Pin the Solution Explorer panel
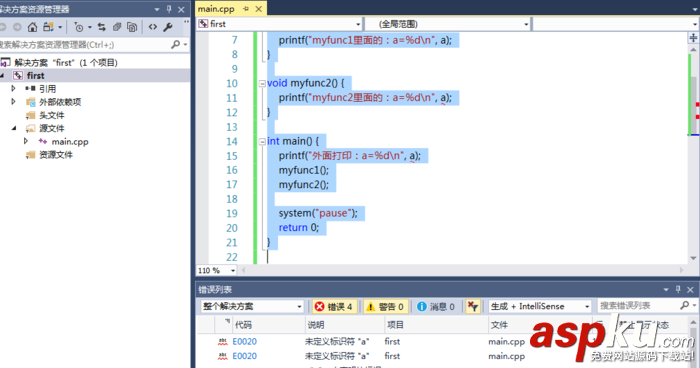This screenshot has width=700, height=368. pos(169,9)
